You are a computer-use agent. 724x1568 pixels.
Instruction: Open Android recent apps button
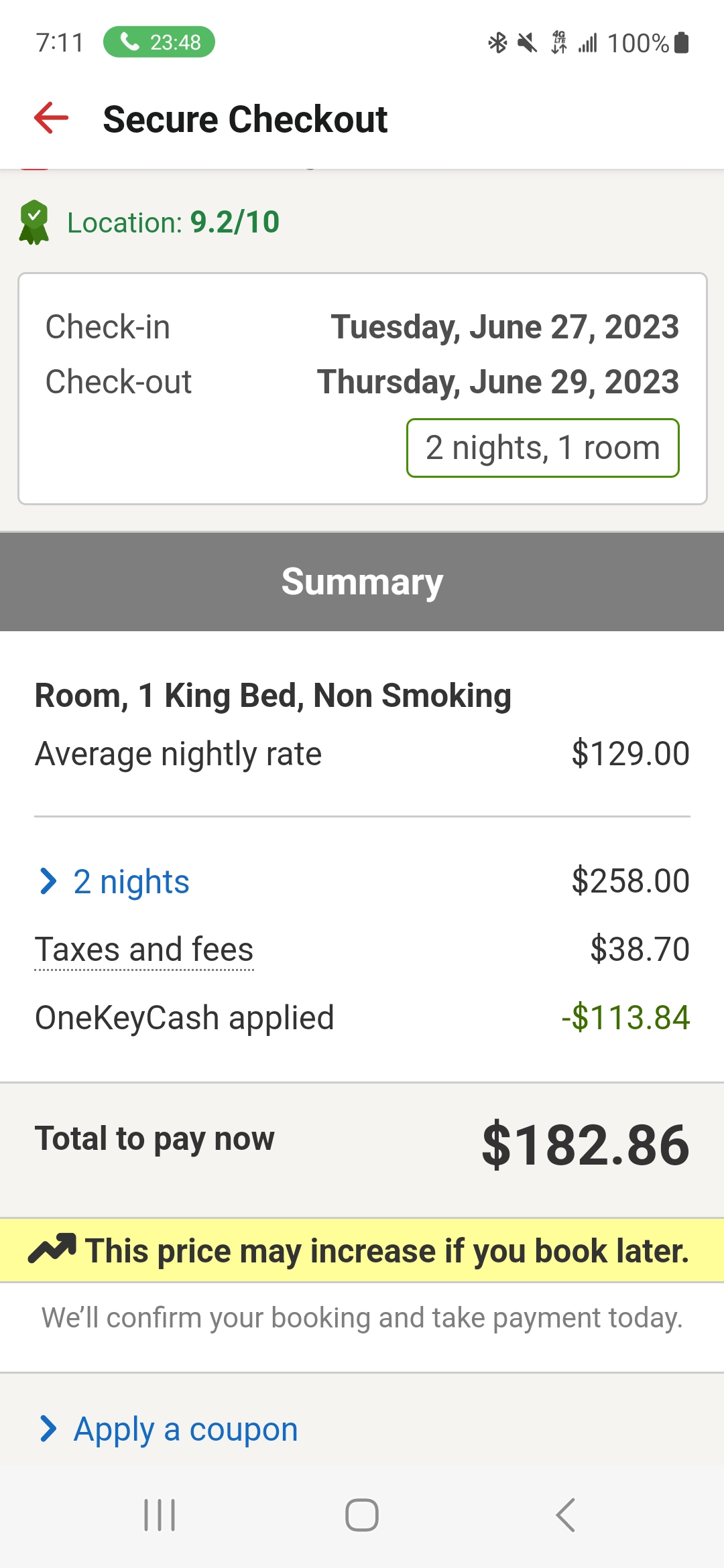click(x=160, y=1515)
